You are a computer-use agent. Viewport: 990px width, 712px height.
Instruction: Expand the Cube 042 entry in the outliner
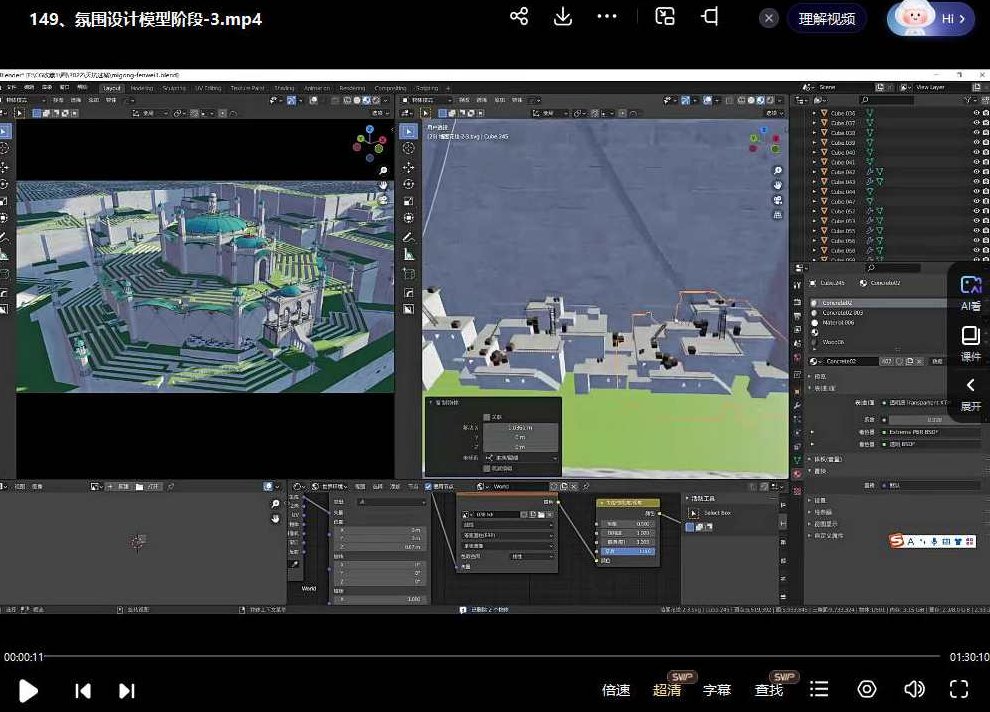[814, 172]
